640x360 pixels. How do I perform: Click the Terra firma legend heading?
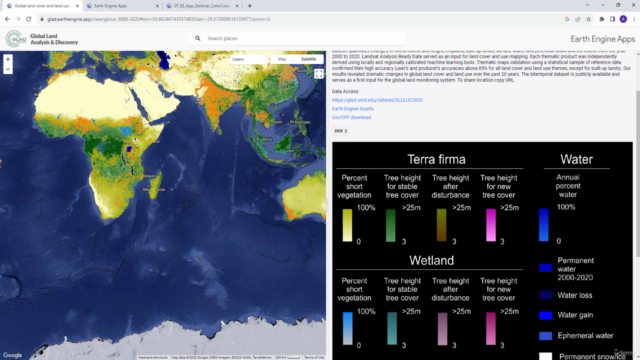436,159
